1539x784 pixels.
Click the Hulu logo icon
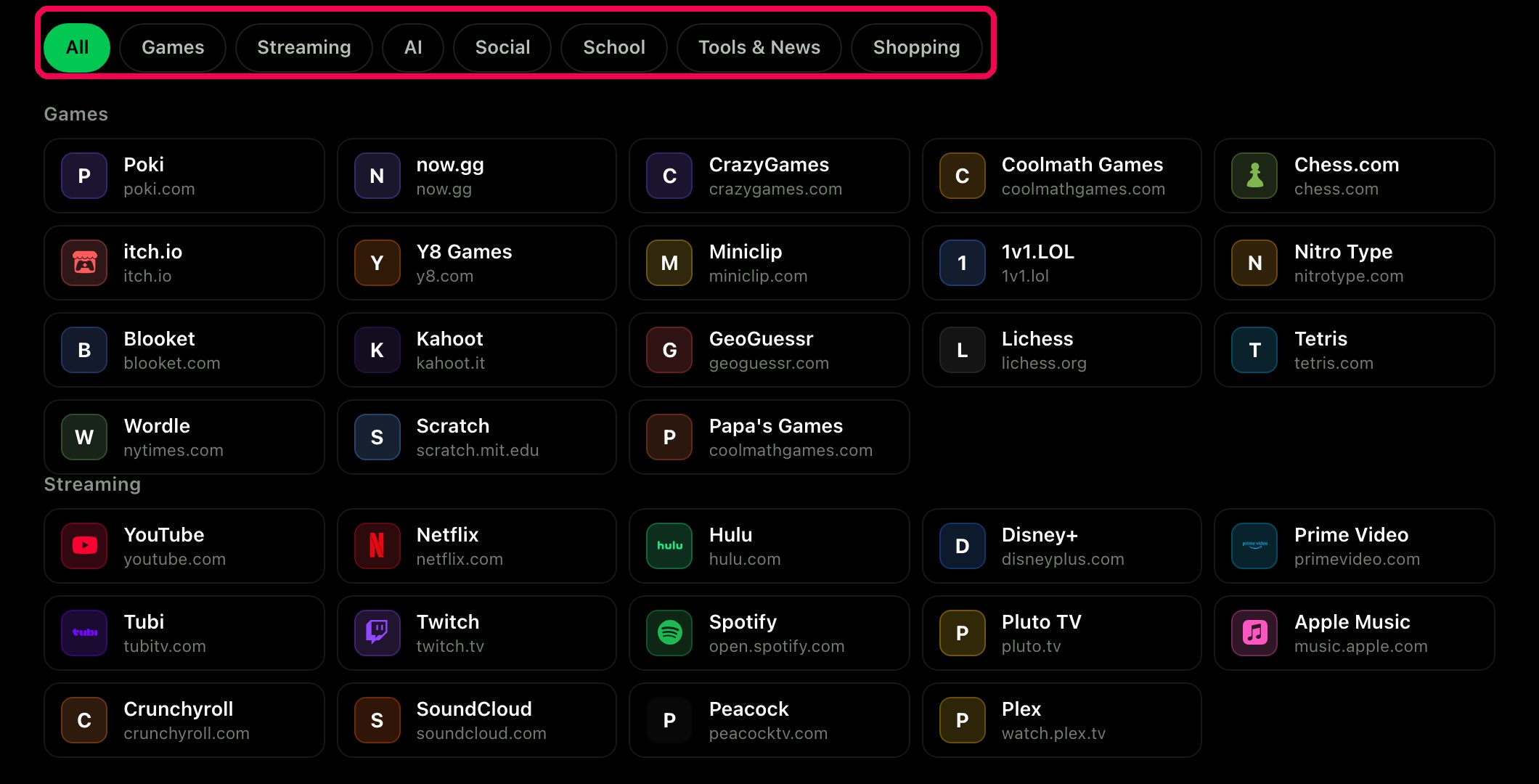[x=669, y=546]
